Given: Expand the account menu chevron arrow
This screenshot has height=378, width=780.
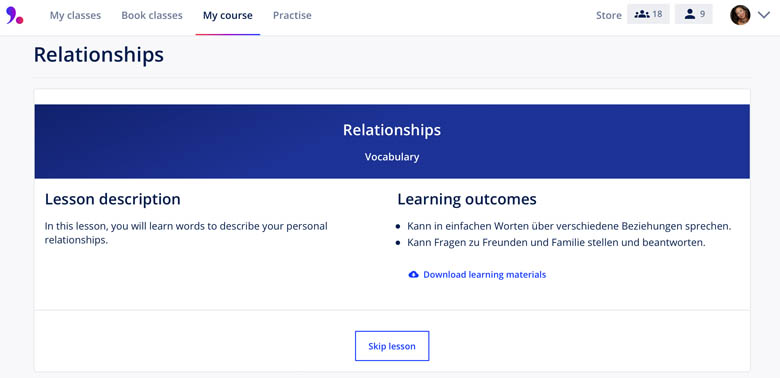Looking at the screenshot, I should [x=764, y=15].
